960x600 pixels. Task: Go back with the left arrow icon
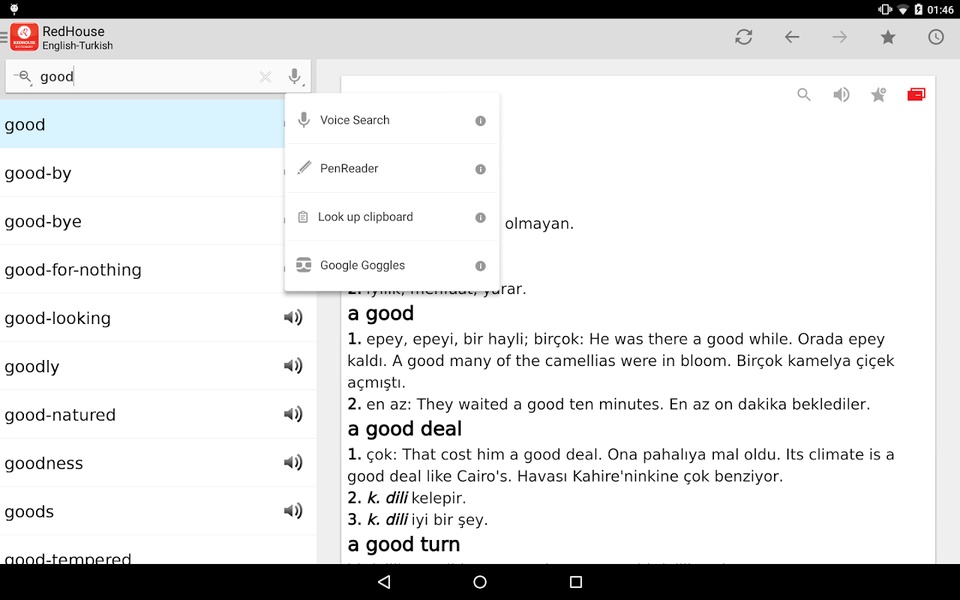click(792, 37)
